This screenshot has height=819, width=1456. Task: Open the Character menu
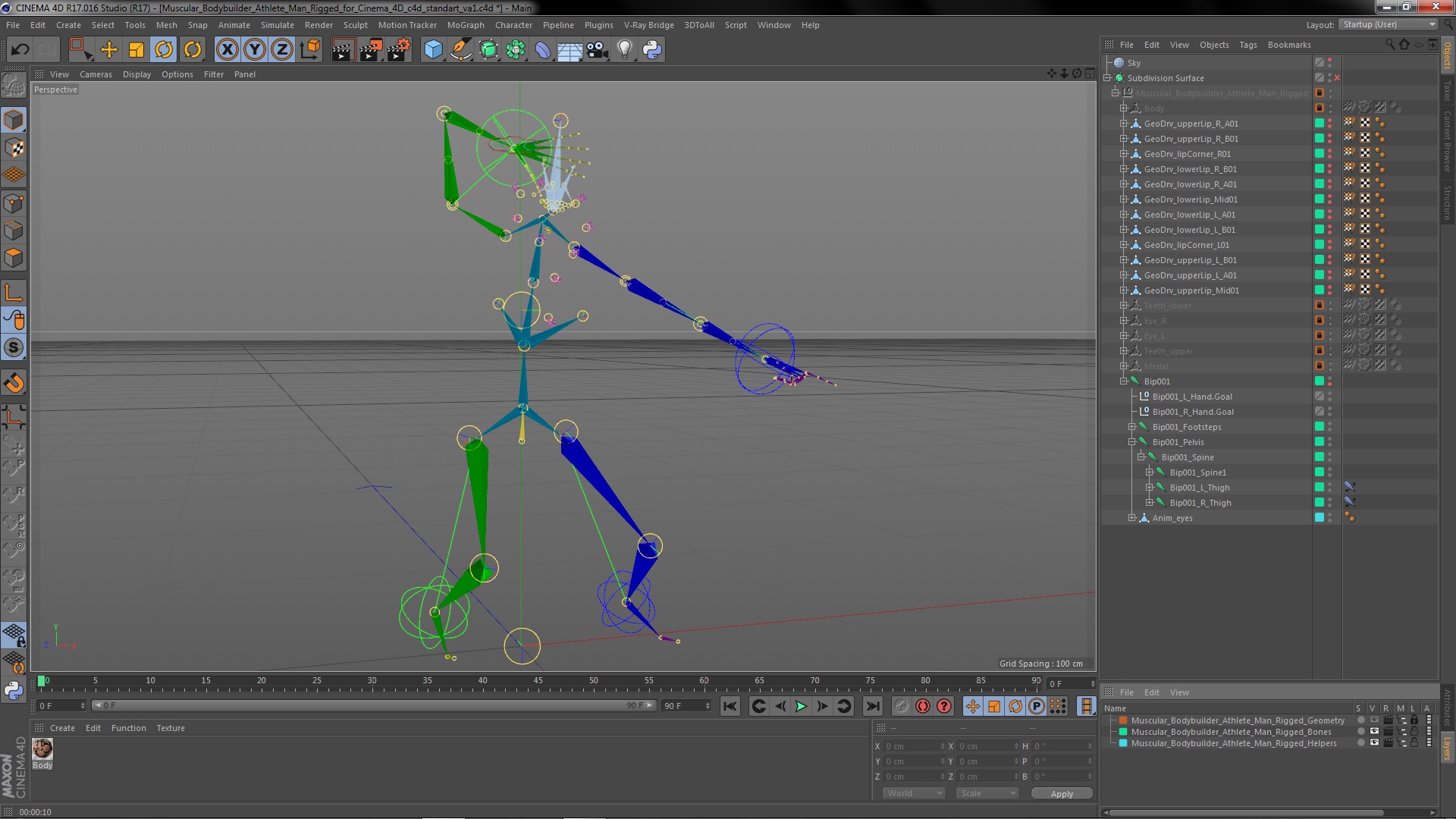(513, 25)
